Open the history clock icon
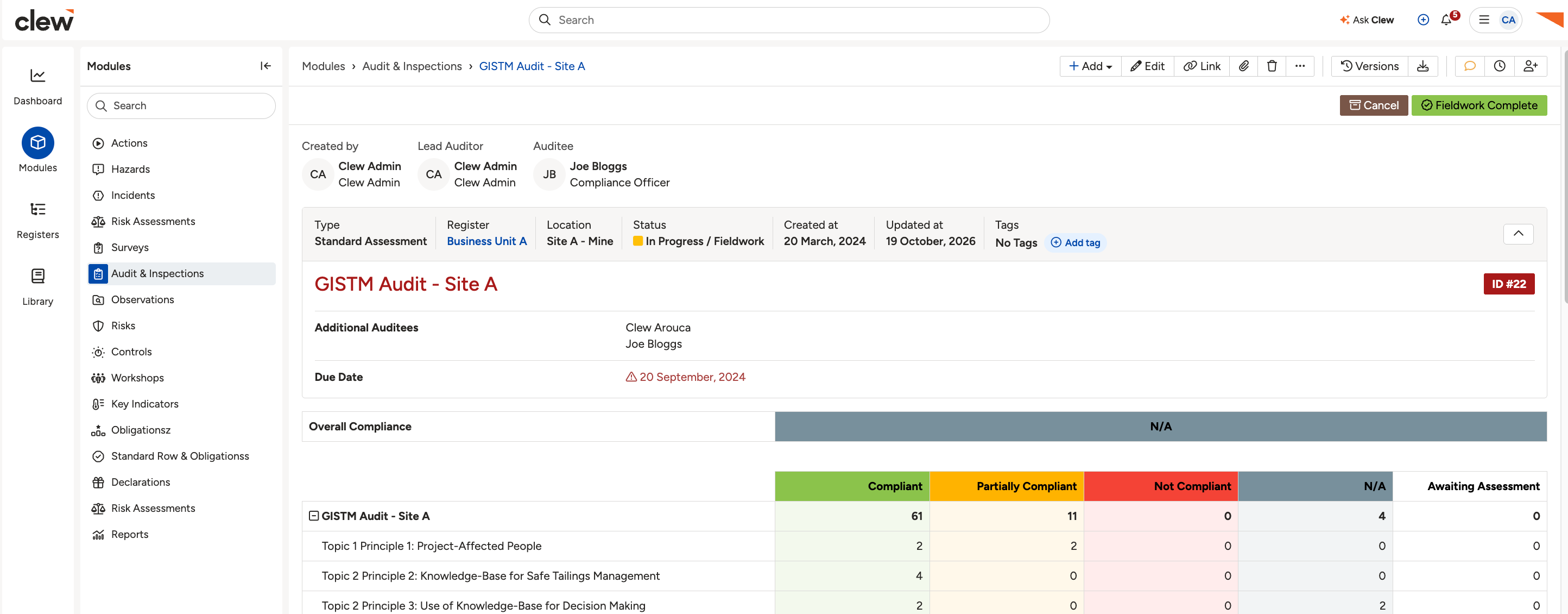The width and height of the screenshot is (1568, 614). (1499, 66)
